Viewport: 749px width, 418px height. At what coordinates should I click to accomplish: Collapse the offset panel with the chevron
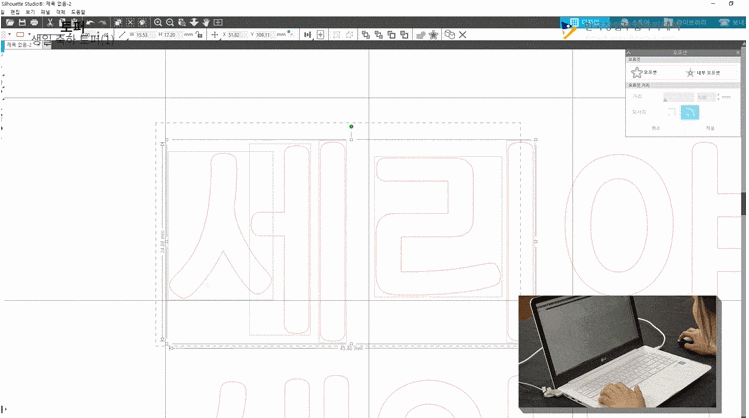[x=629, y=53]
